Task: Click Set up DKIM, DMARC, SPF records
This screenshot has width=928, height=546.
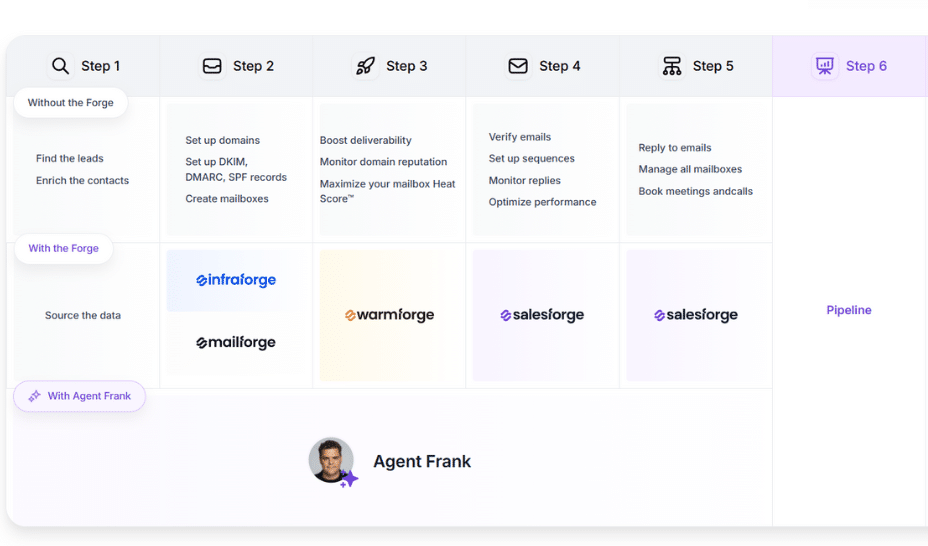Action: click(236, 169)
